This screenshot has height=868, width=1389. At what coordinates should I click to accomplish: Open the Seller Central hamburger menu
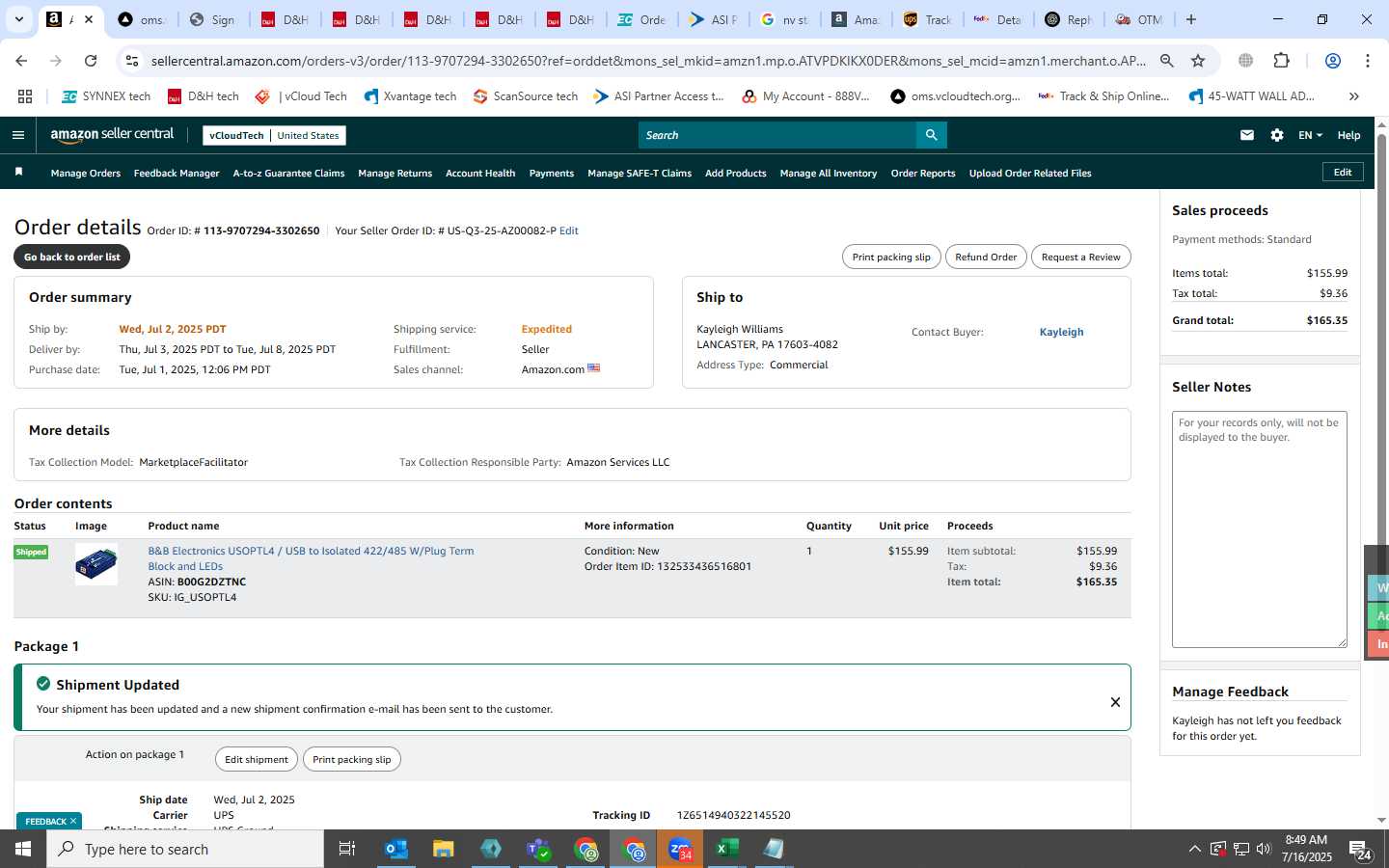point(17,135)
